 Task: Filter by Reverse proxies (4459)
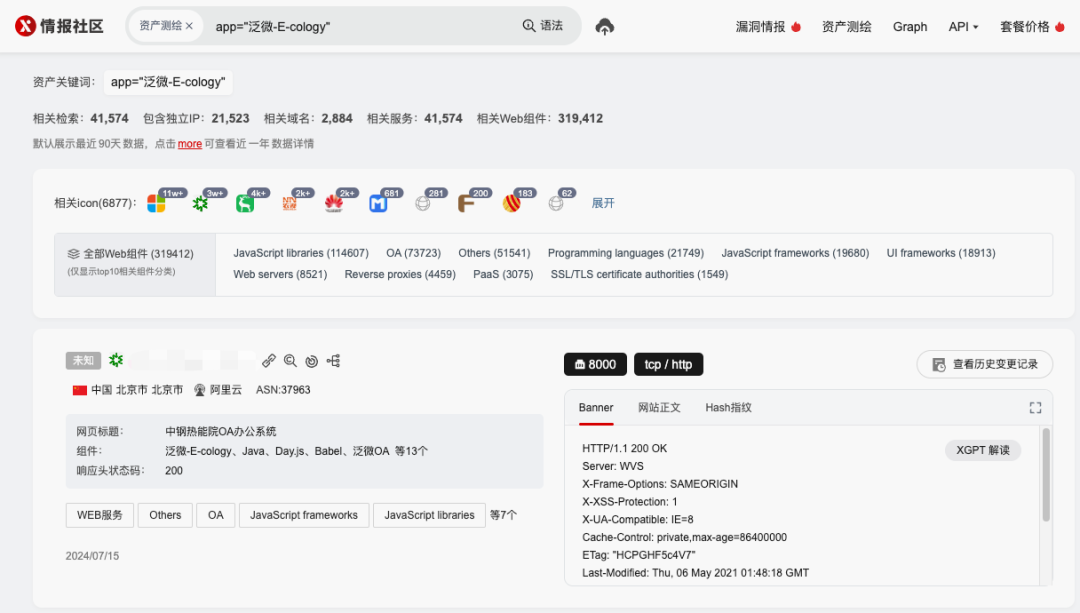pyautogui.click(x=400, y=274)
